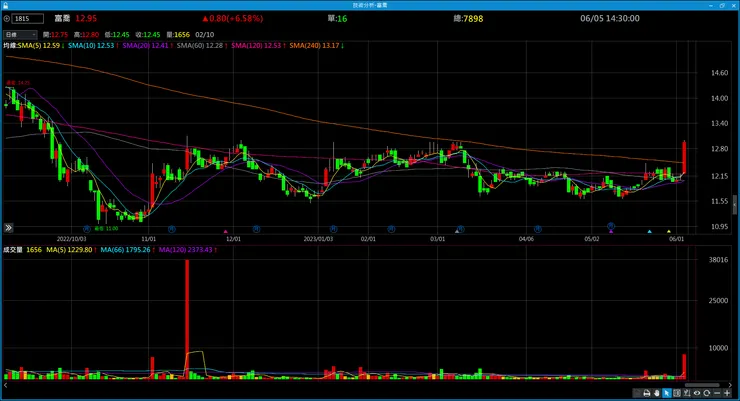This screenshot has width=740, height=401.
Task: Click the timestamp 06/05 14:30:00
Action: coord(610,18)
